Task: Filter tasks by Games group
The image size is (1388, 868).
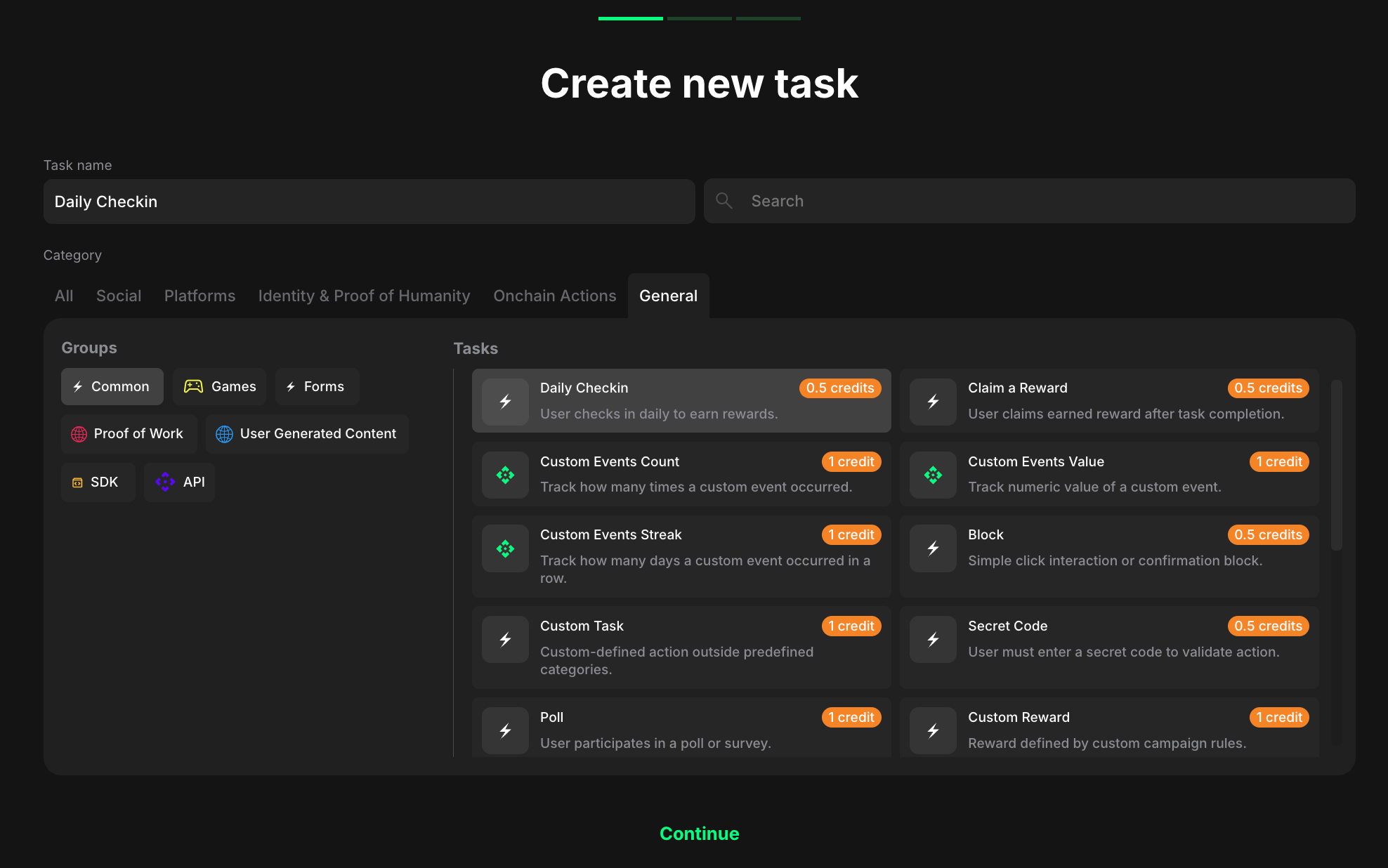Action: [219, 386]
